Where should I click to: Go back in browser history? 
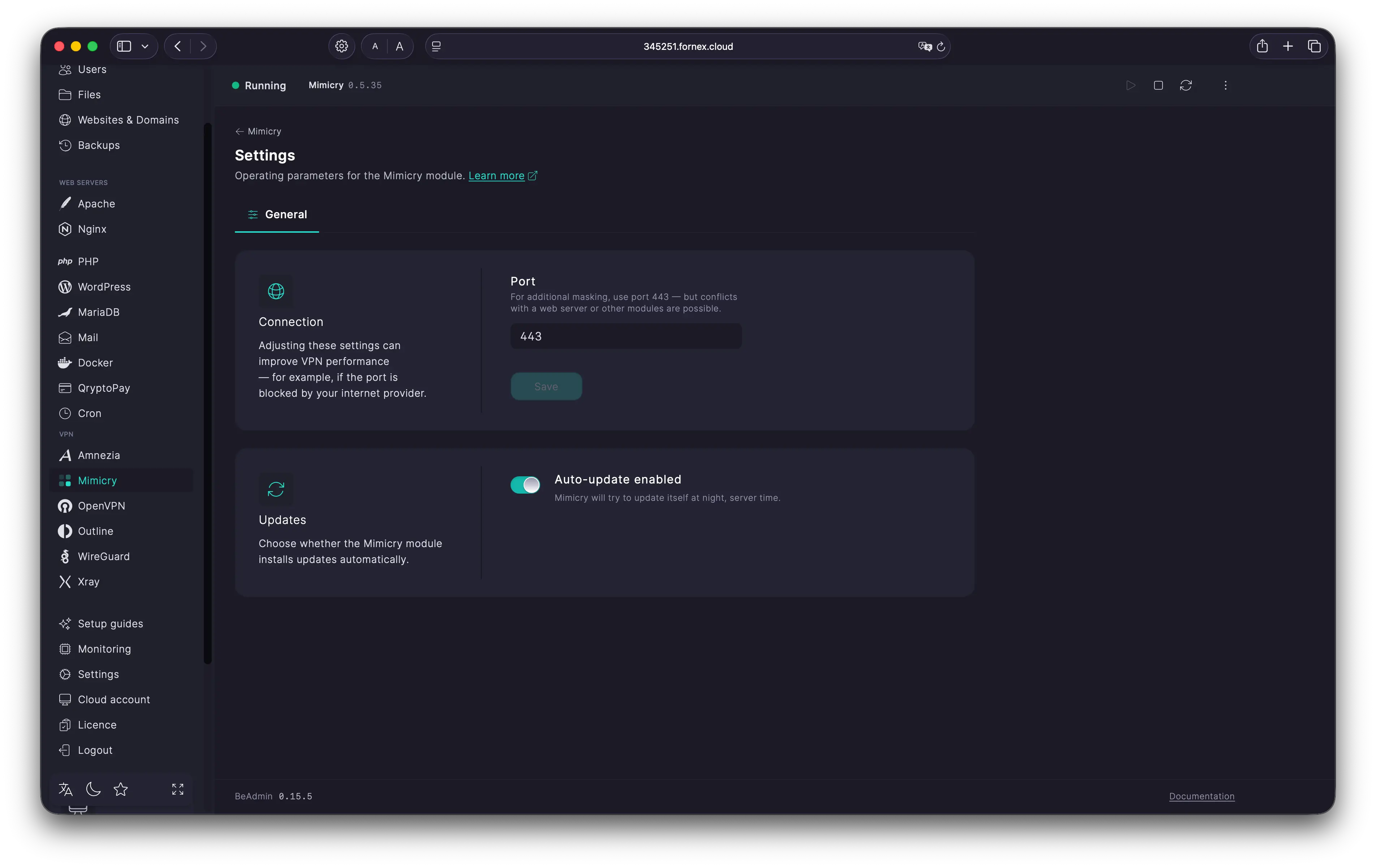(178, 46)
